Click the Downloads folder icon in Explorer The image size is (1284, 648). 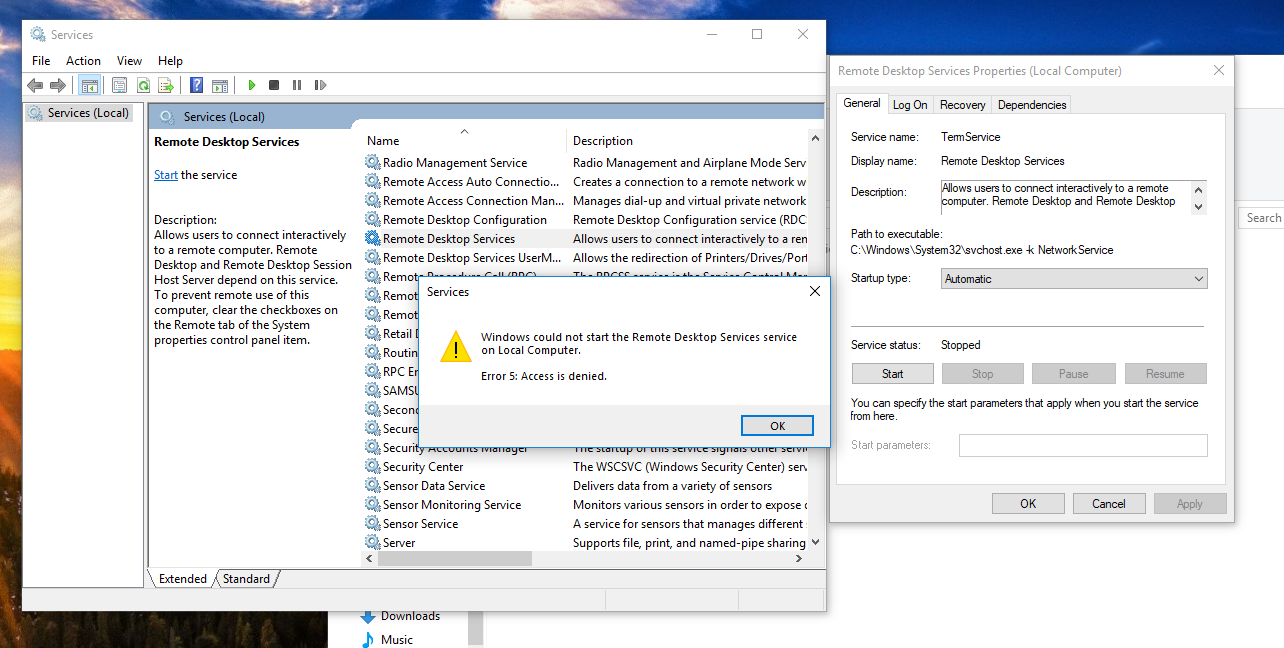tap(369, 616)
